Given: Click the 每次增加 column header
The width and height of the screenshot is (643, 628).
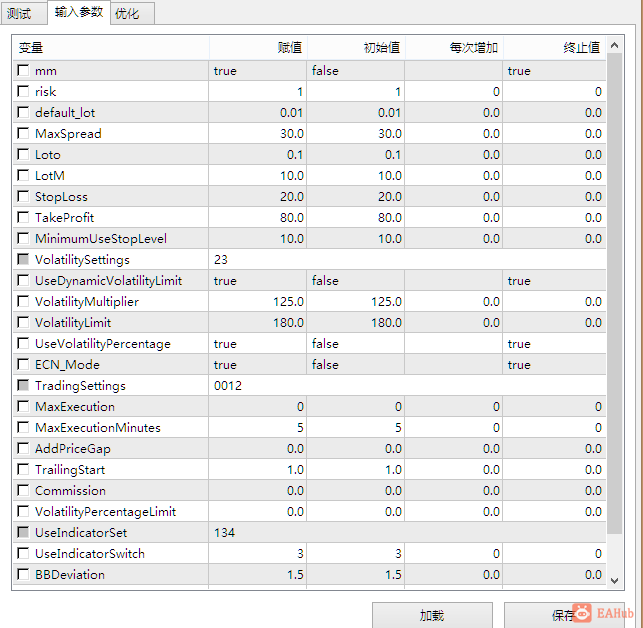Looking at the screenshot, I should [x=454, y=48].
